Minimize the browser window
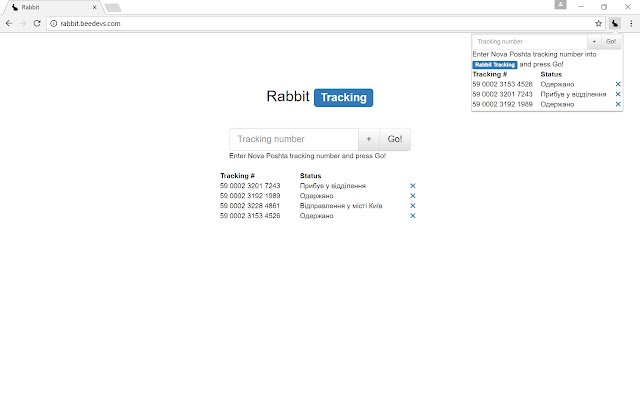This screenshot has width=640, height=400. coord(581,7)
